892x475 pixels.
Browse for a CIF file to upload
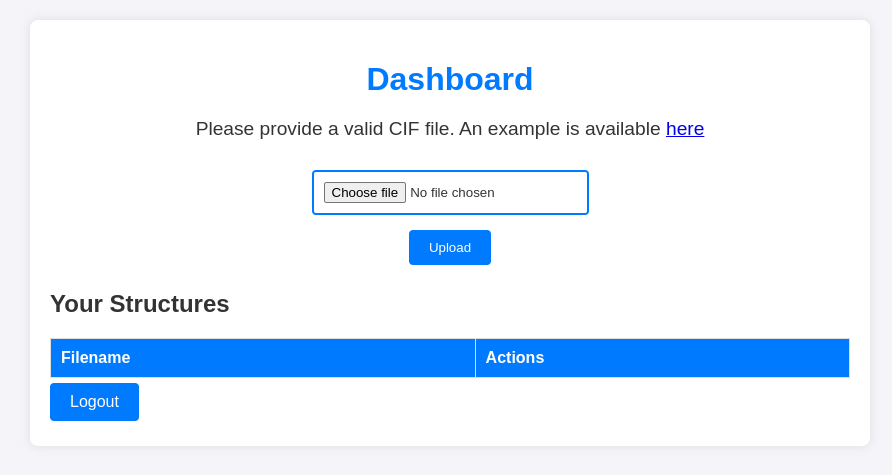(x=364, y=193)
